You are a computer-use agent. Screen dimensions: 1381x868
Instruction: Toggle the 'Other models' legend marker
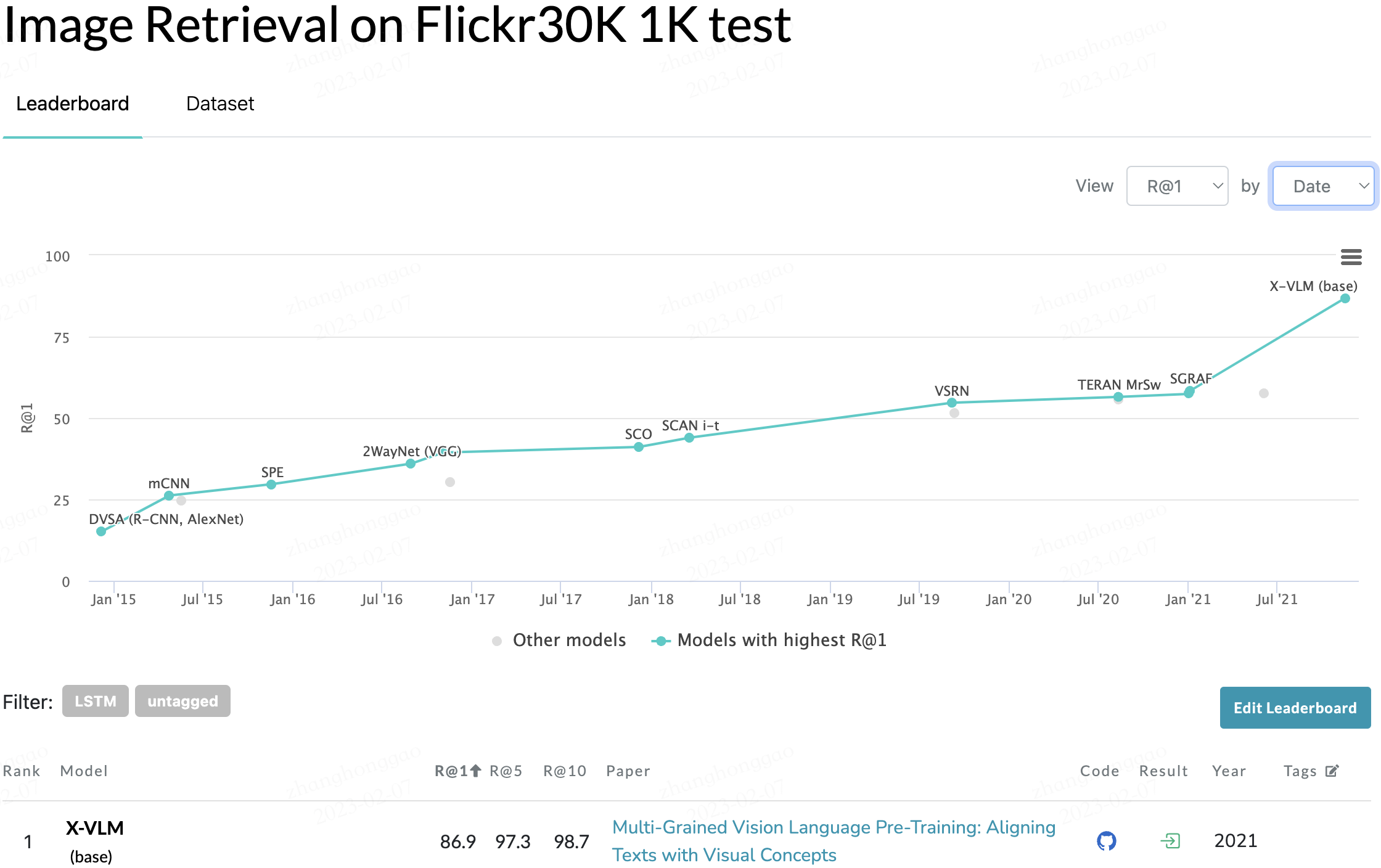[497, 641]
